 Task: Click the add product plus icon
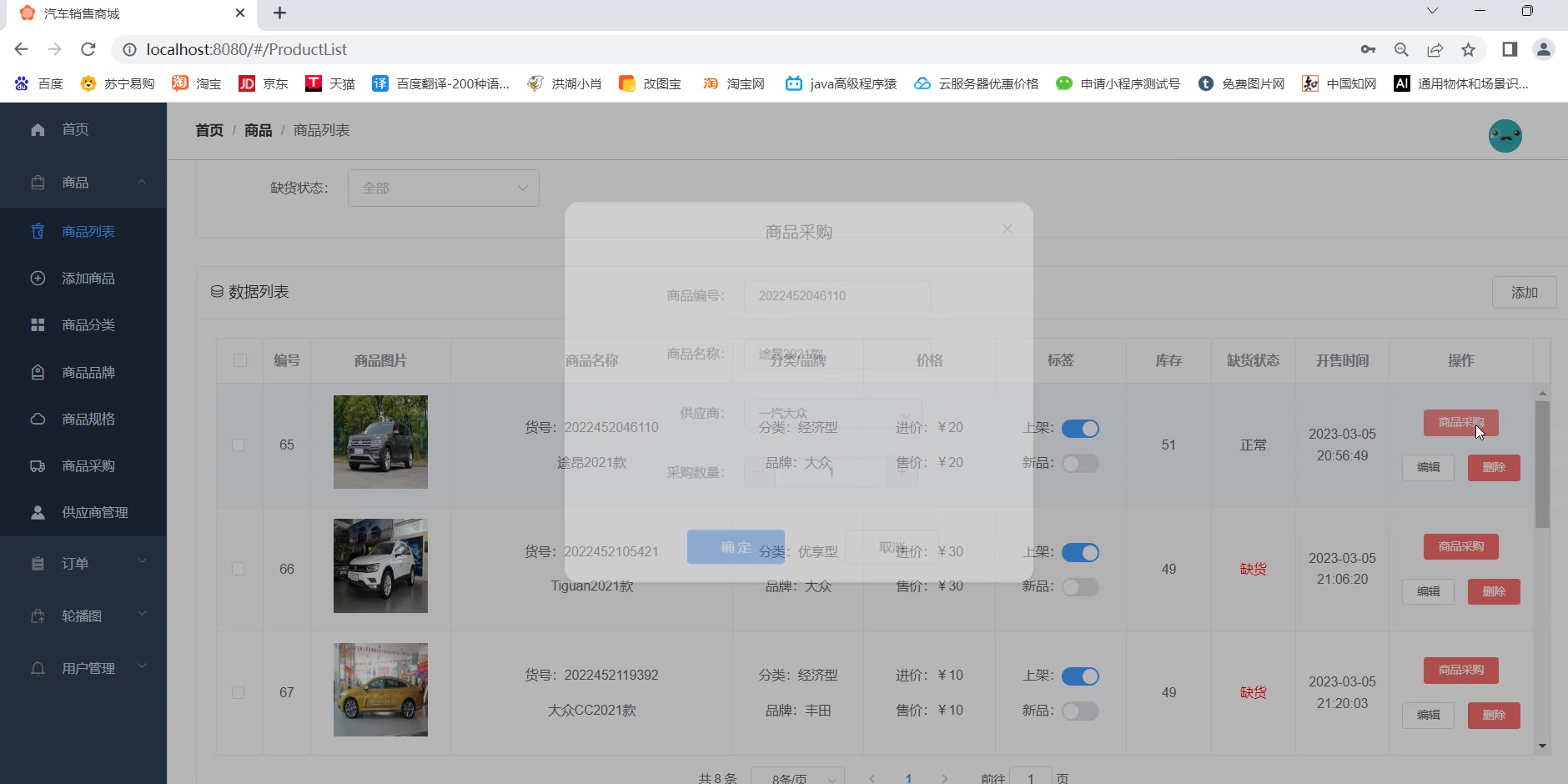point(38,279)
